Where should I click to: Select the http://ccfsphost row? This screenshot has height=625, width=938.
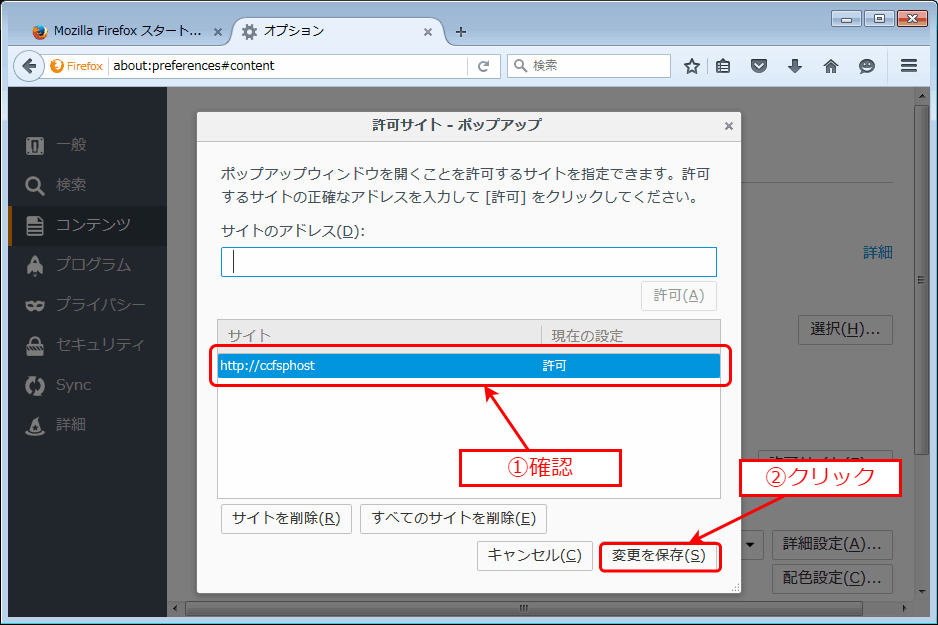coord(469,366)
